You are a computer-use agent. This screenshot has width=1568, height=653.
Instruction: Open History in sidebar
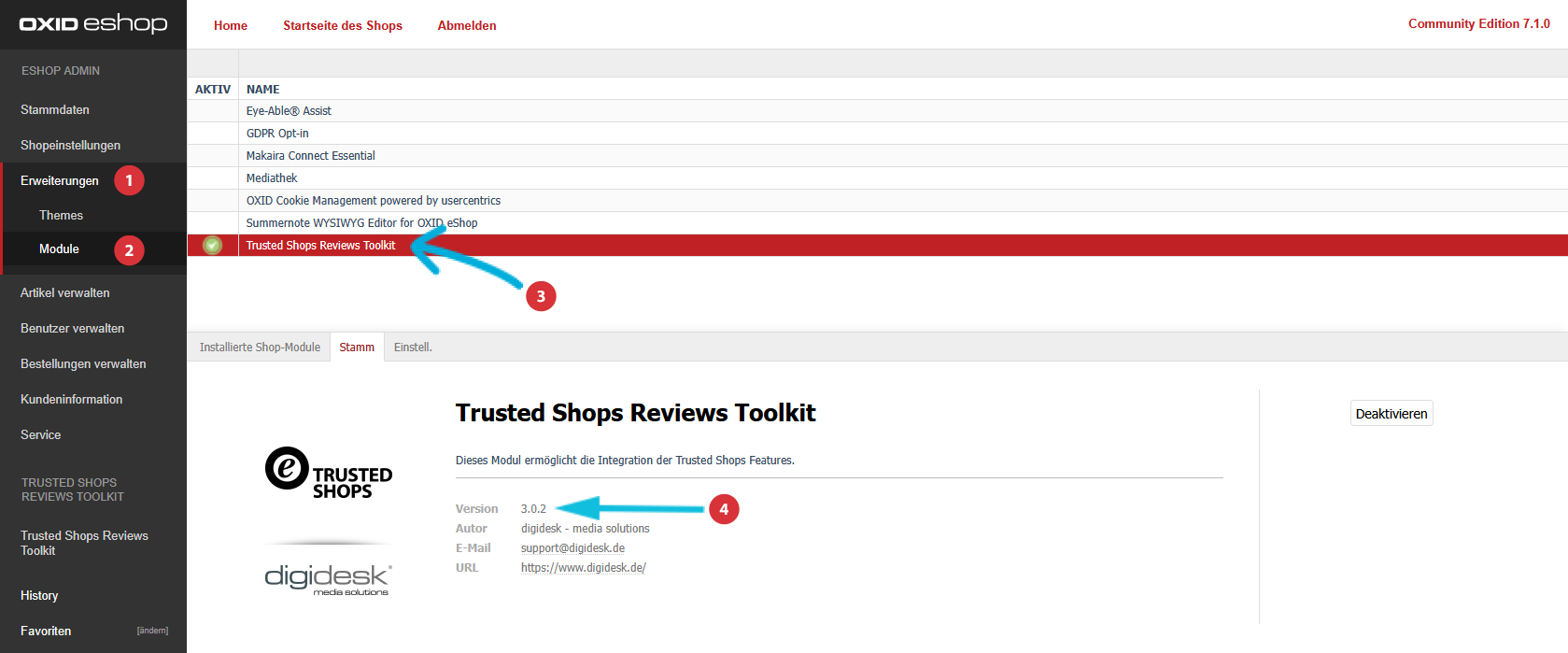39,595
